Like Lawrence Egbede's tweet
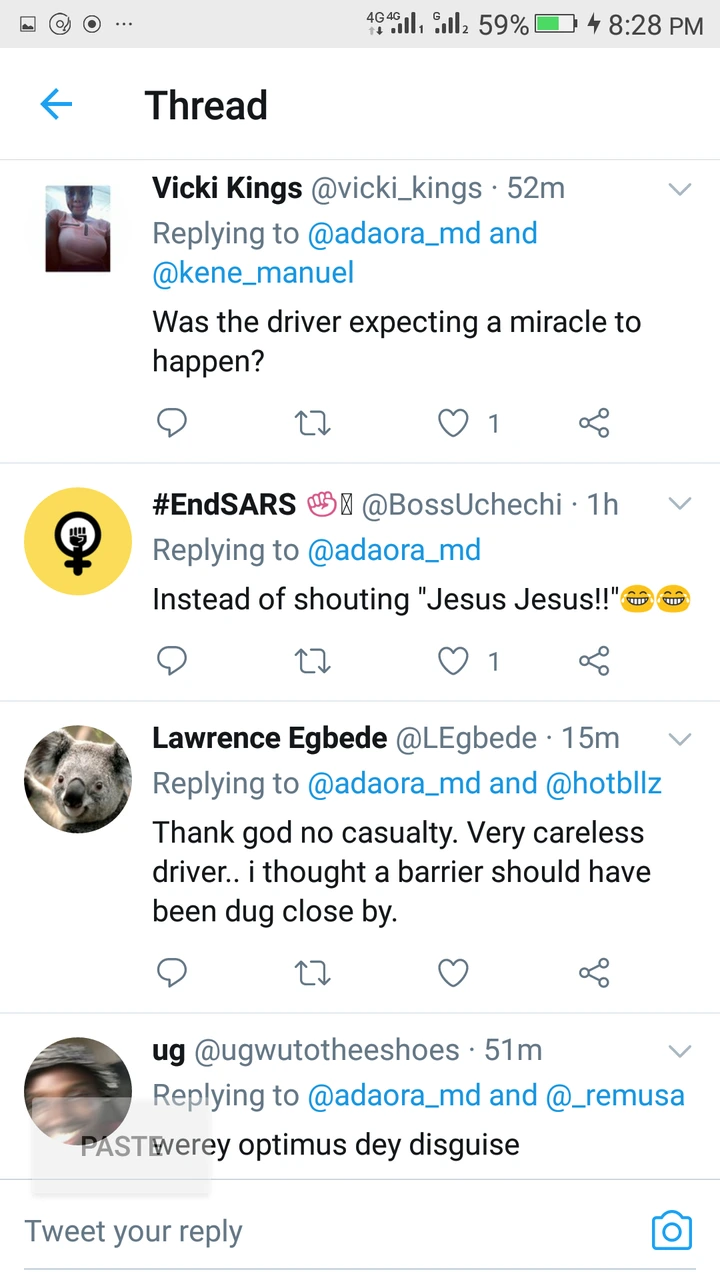 tap(454, 972)
